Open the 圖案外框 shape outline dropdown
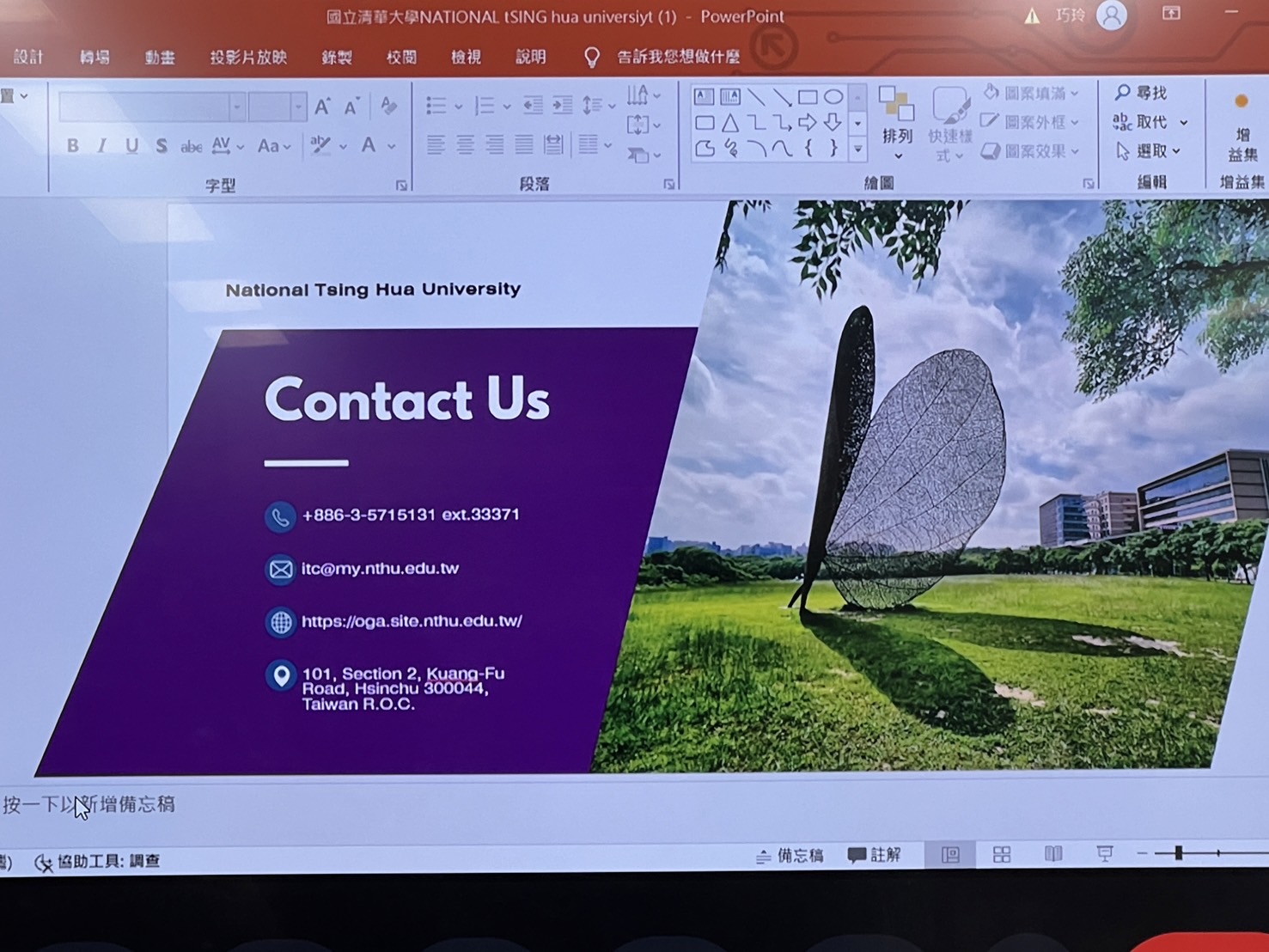 [1030, 122]
